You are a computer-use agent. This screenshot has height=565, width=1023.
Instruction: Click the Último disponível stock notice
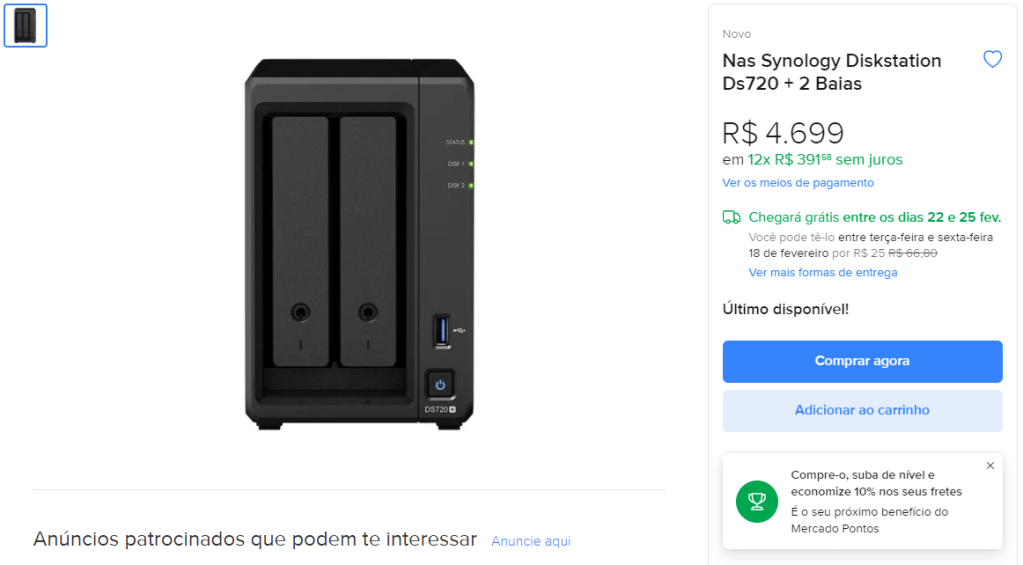click(785, 309)
